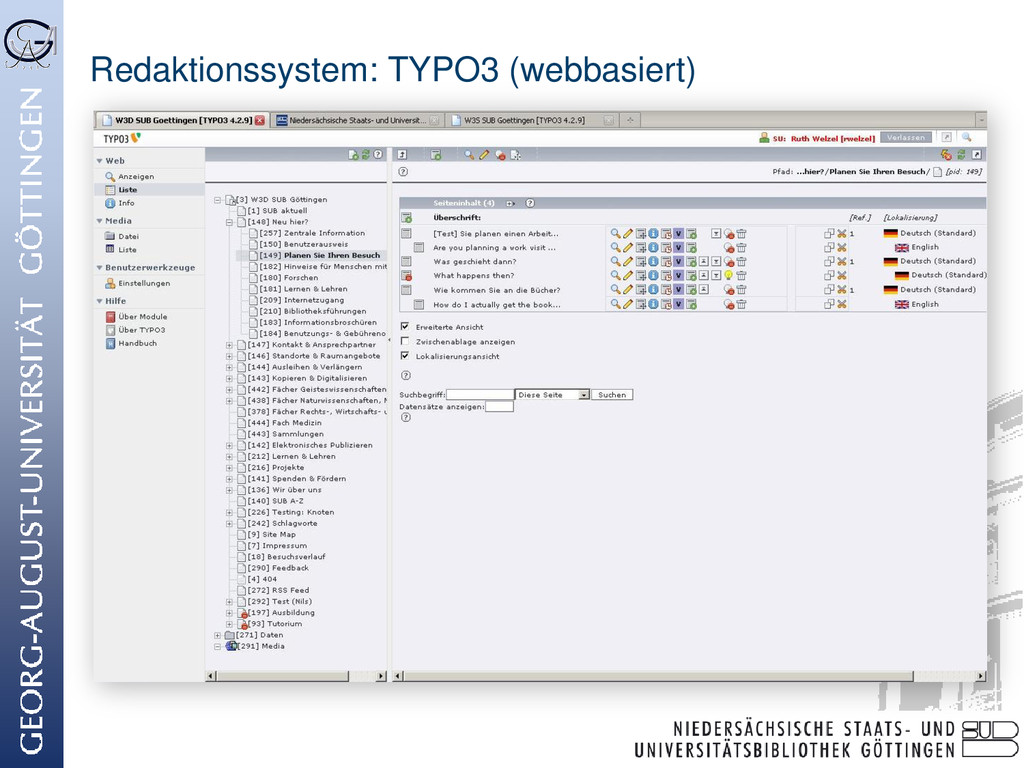The image size is (1024, 768).
Task: Click the Suchen button
Action: click(612, 394)
